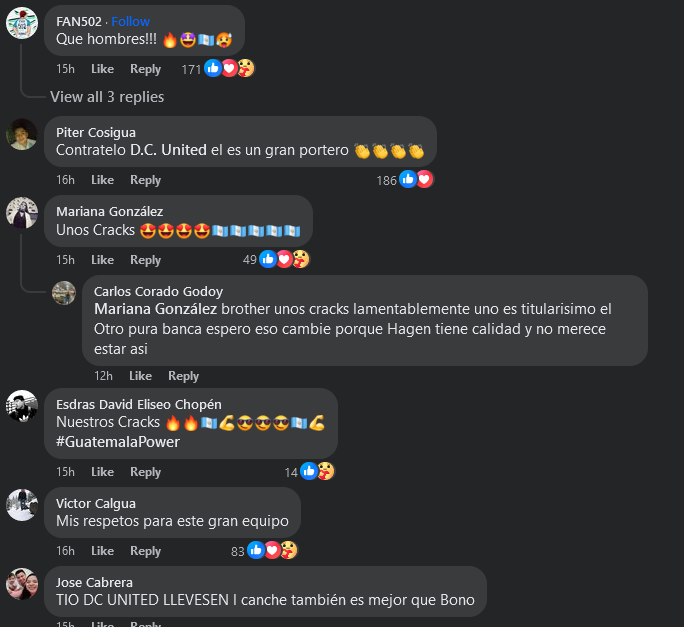Click the thumbs-up reaction on Esdras David's comment
This screenshot has width=684, height=627.
(x=309, y=471)
